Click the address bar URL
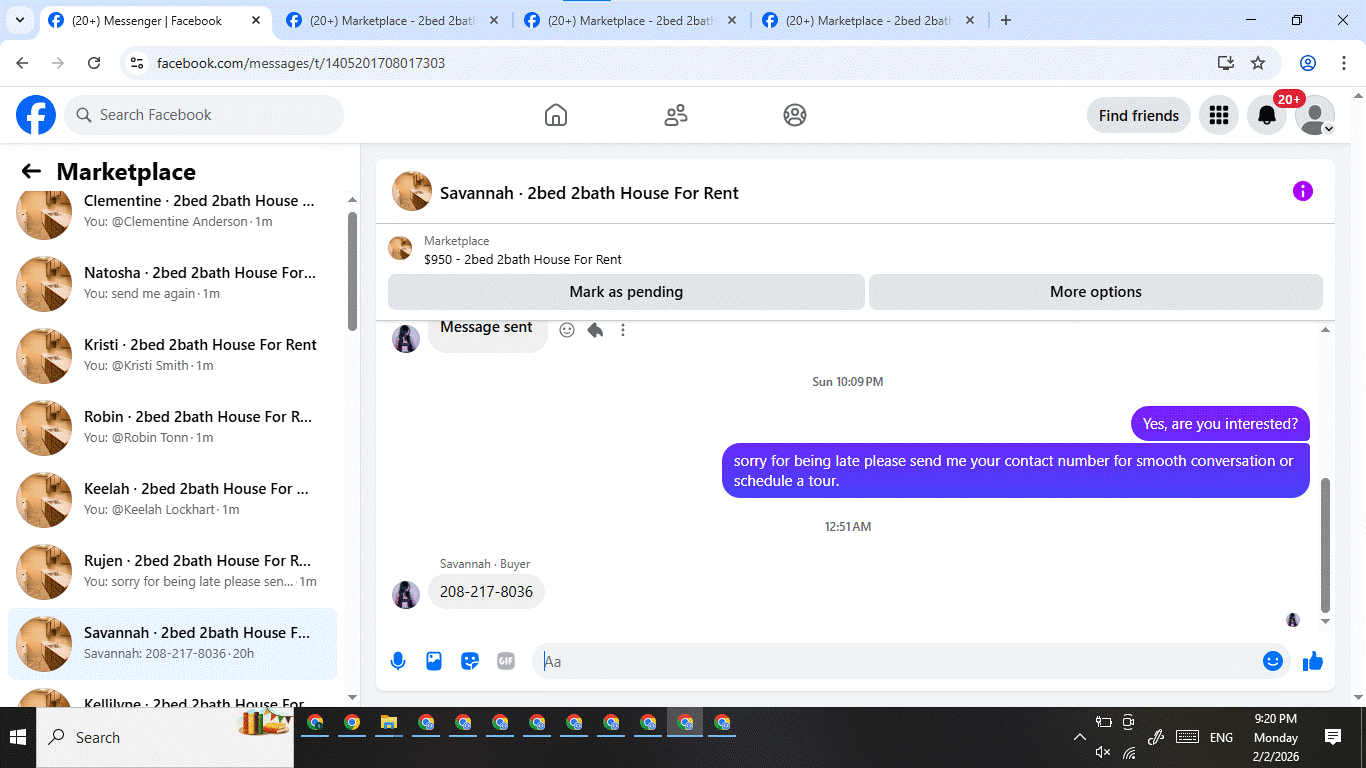This screenshot has height=768, width=1366. tap(301, 63)
